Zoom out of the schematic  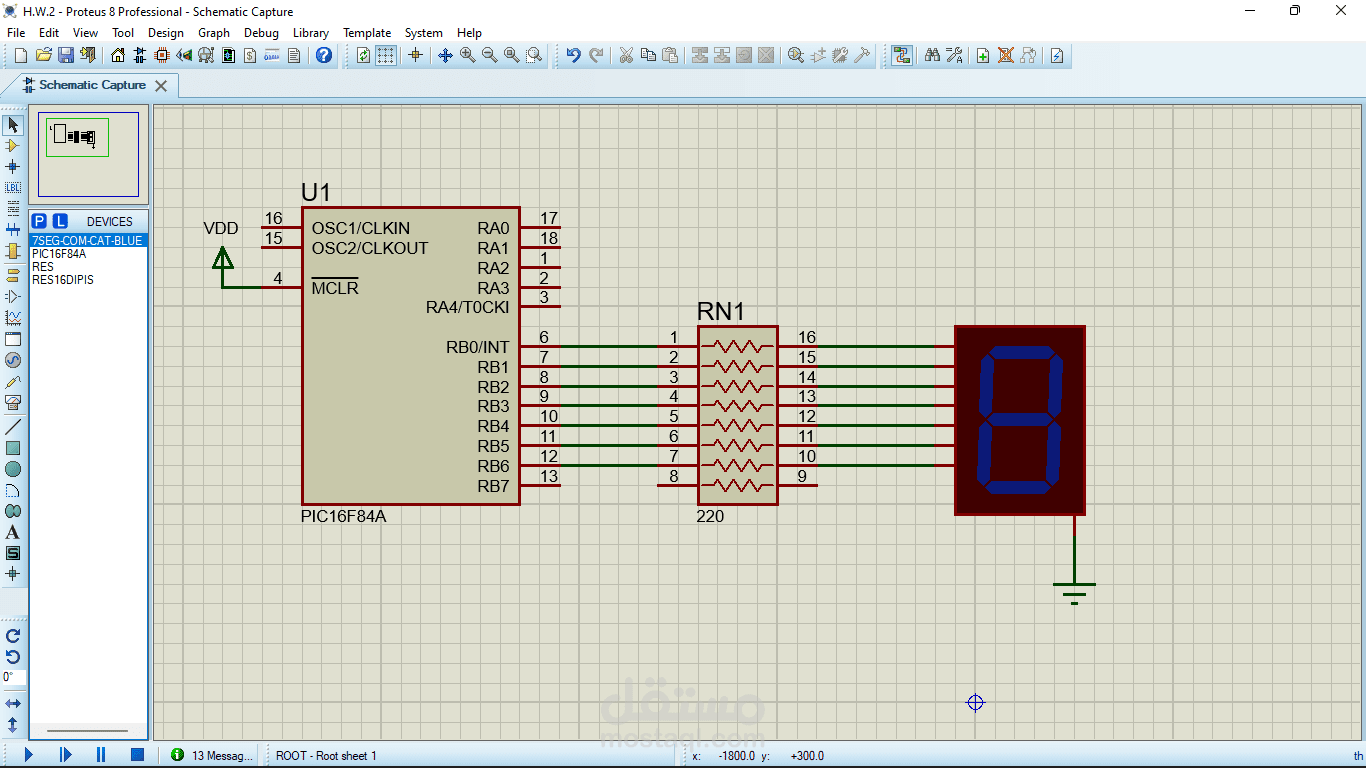pos(490,55)
